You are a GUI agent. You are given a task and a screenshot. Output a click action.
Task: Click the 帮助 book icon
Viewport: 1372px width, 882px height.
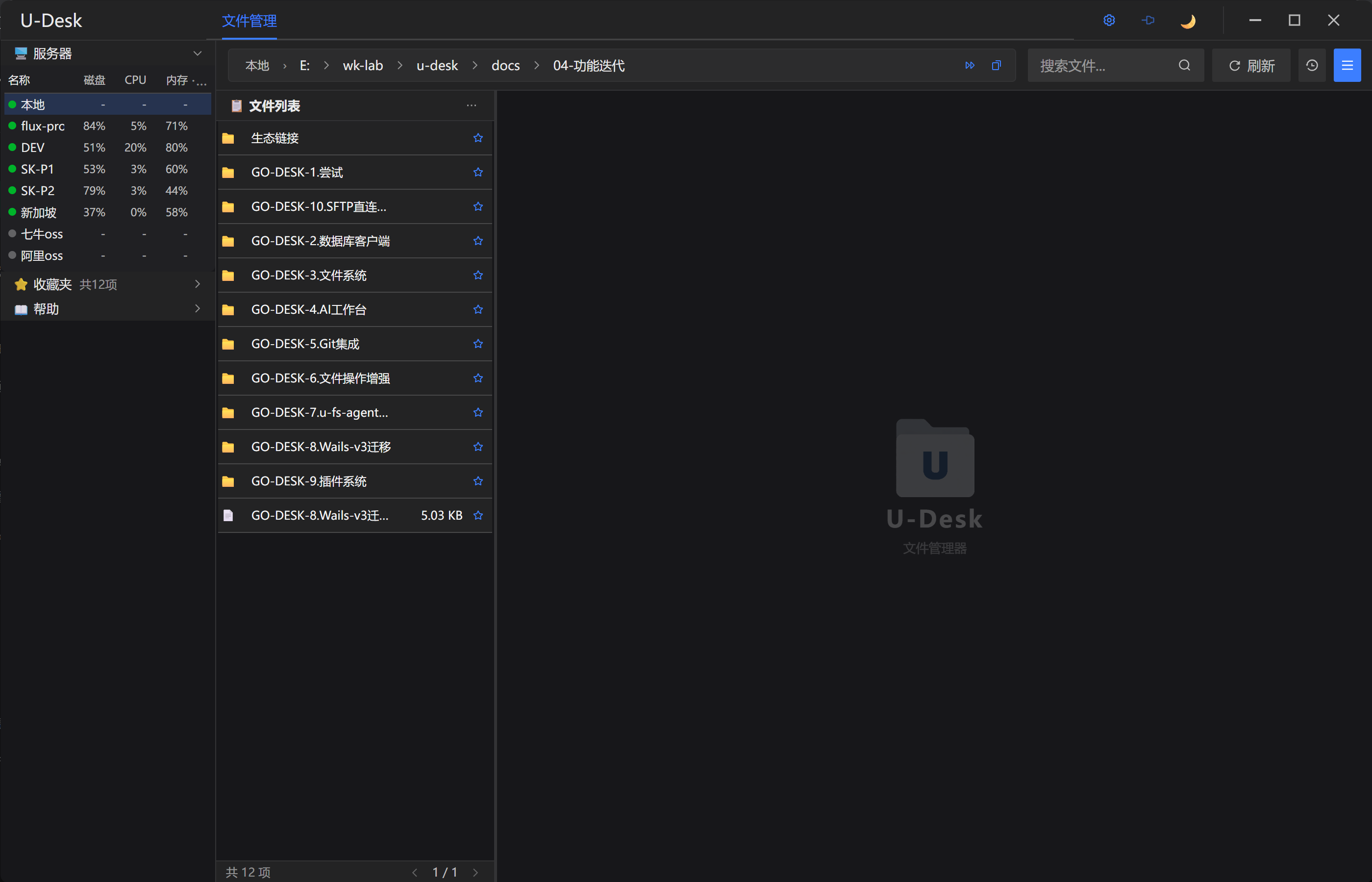(x=21, y=309)
